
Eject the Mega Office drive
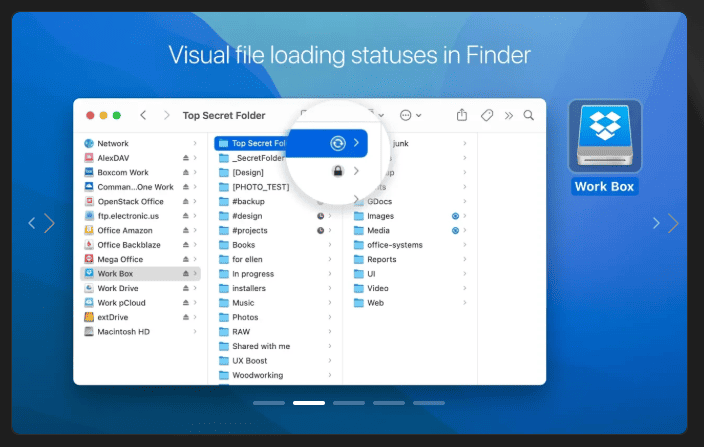185,259
